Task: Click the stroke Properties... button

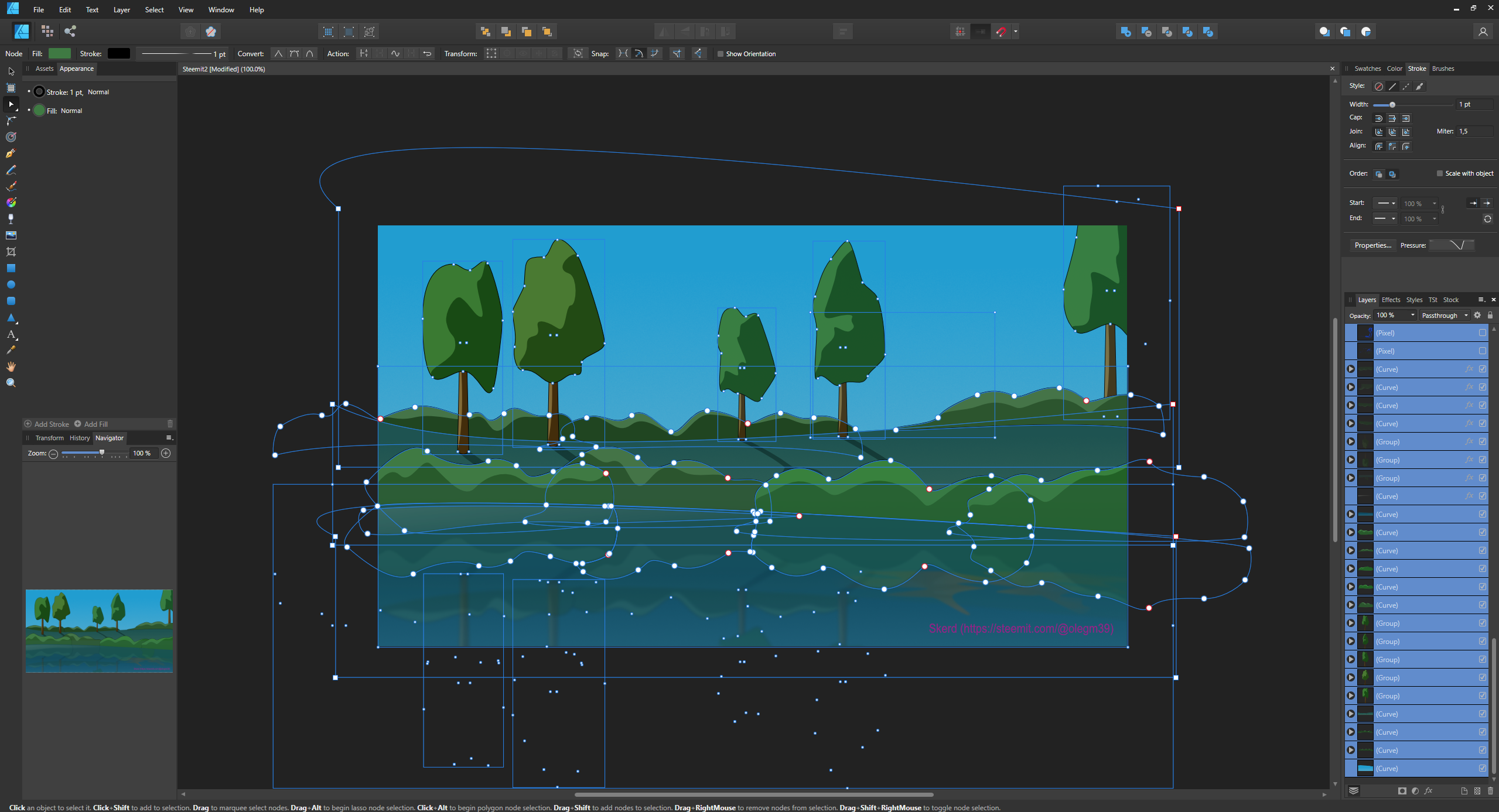Action: pos(1372,245)
